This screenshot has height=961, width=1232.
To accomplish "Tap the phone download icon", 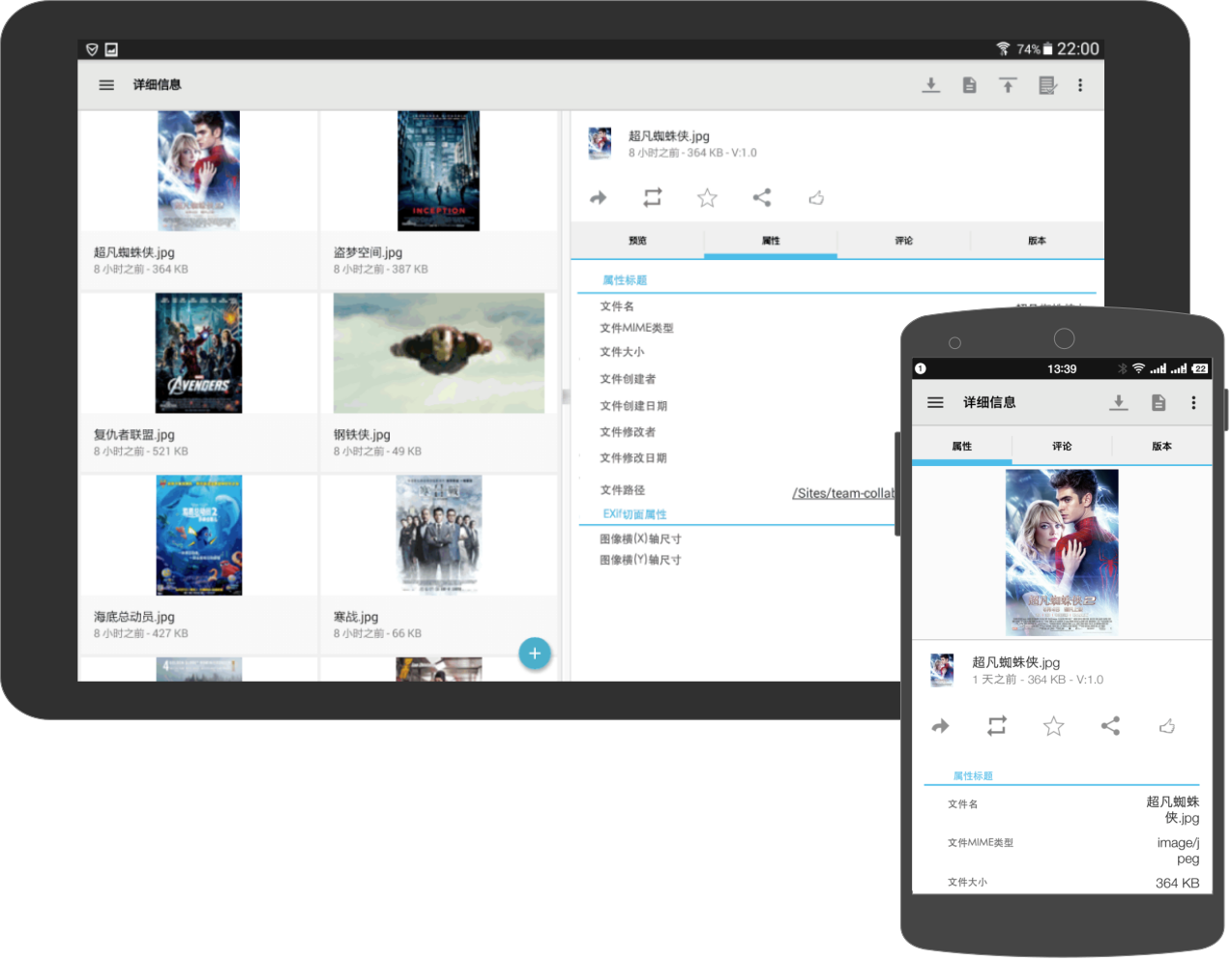I will (1119, 402).
